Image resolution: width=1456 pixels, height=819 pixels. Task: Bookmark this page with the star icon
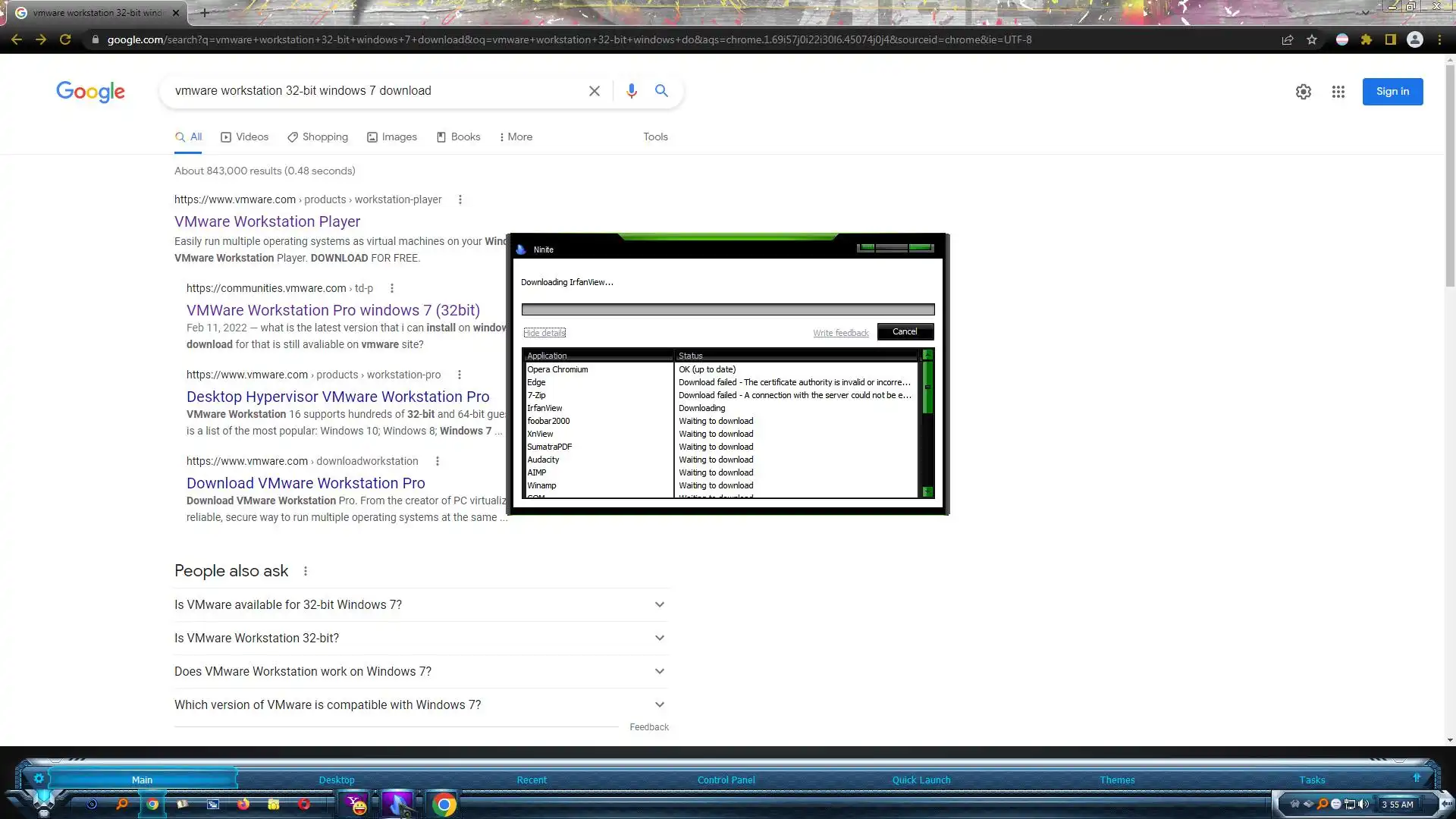pos(1312,39)
